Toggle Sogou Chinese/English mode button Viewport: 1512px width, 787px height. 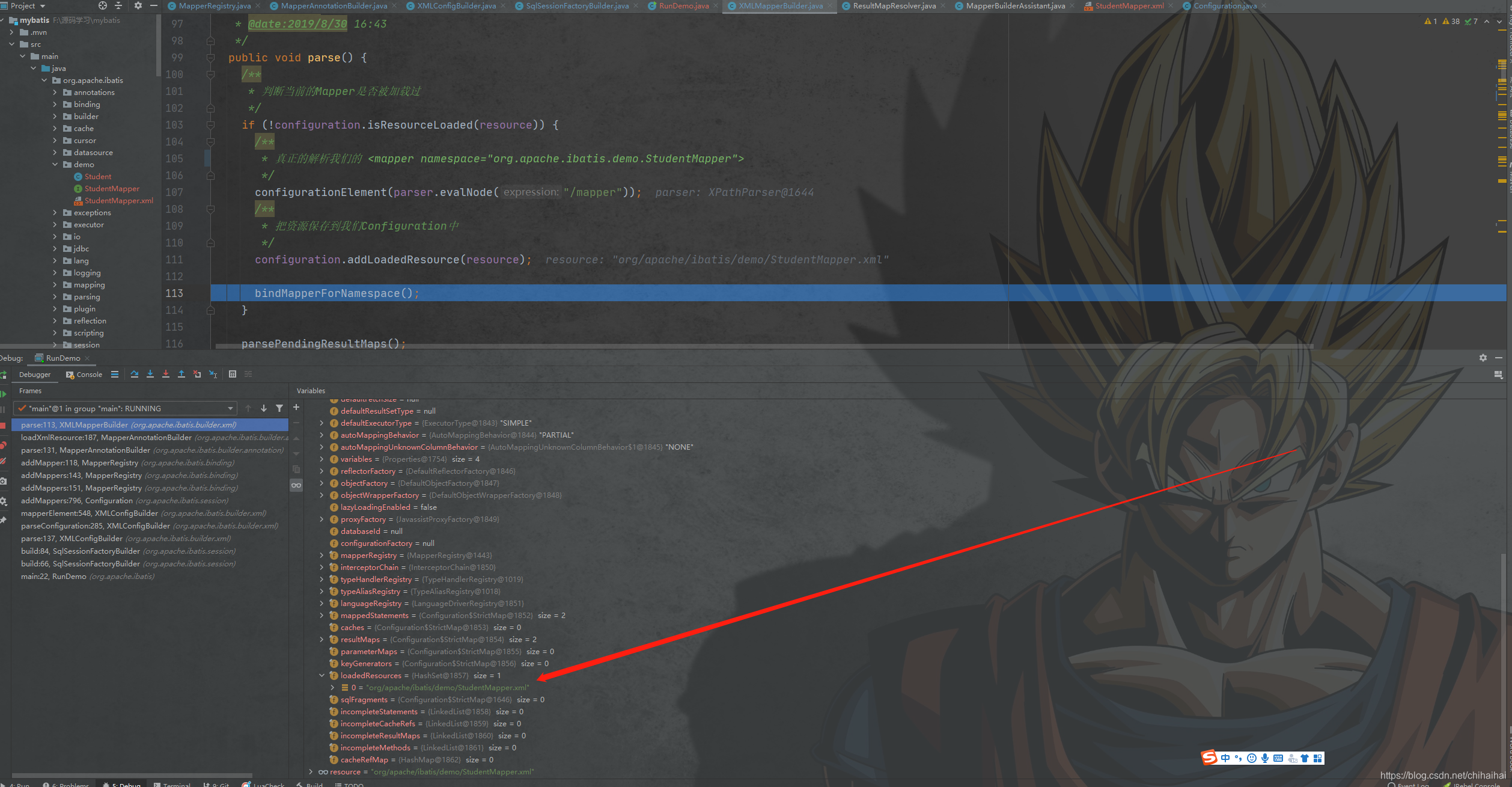coord(1225,758)
